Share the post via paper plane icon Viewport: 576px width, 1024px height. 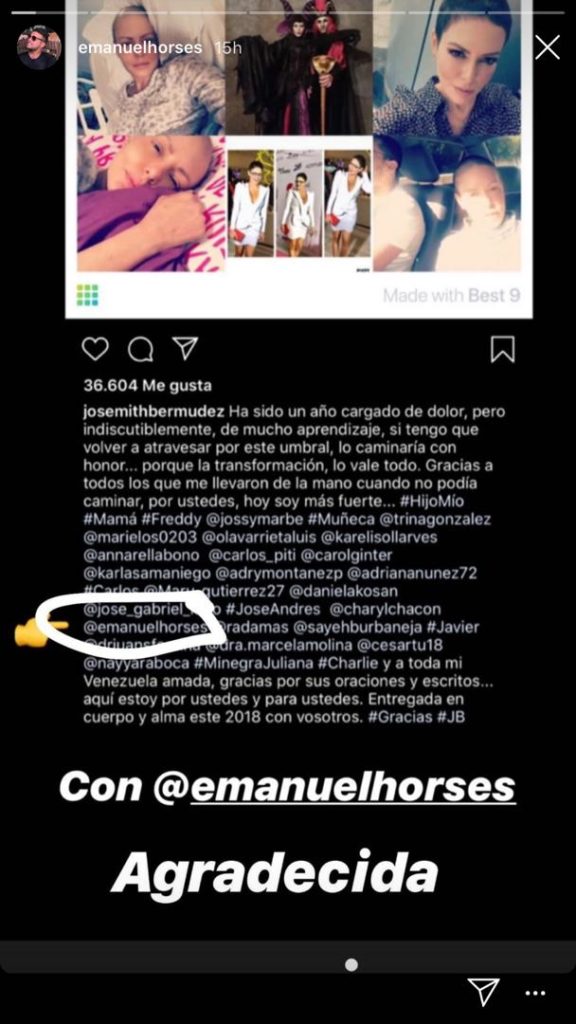tap(184, 349)
